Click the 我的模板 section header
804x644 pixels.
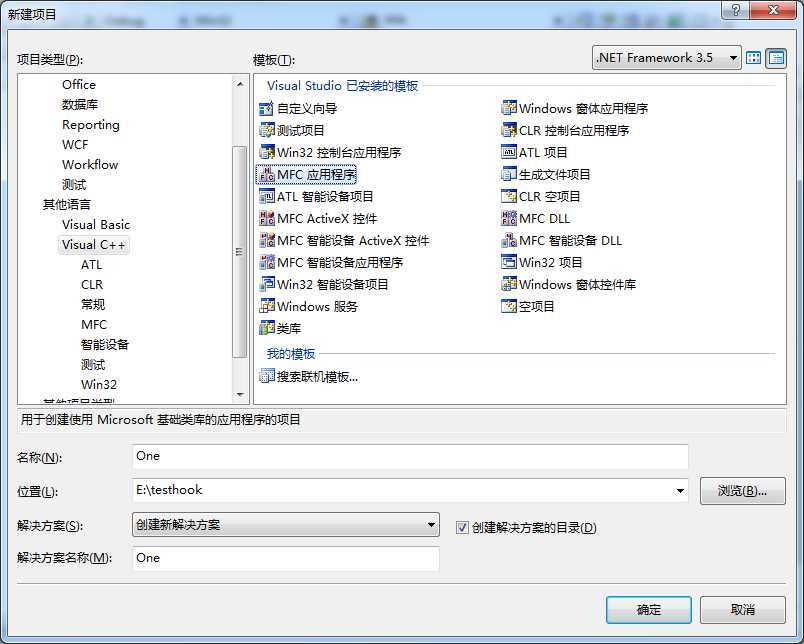291,354
